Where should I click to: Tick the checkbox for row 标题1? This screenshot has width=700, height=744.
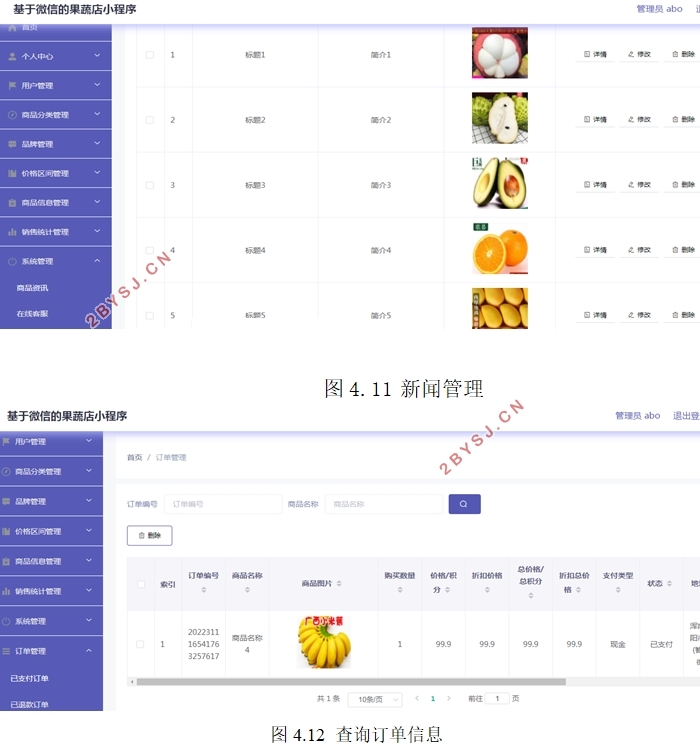[x=149, y=55]
